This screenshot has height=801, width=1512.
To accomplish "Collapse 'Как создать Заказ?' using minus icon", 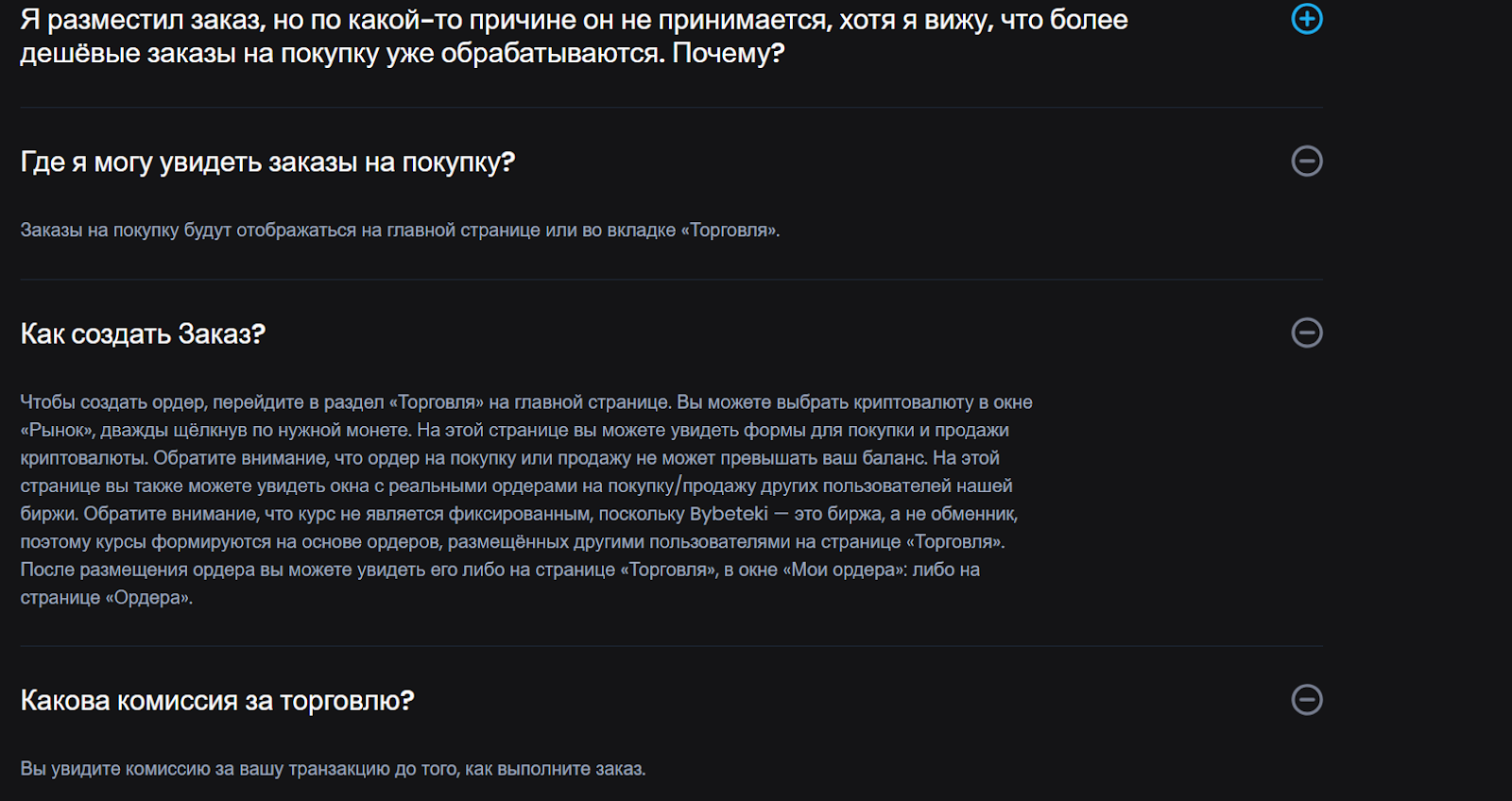I will pyautogui.click(x=1307, y=332).
